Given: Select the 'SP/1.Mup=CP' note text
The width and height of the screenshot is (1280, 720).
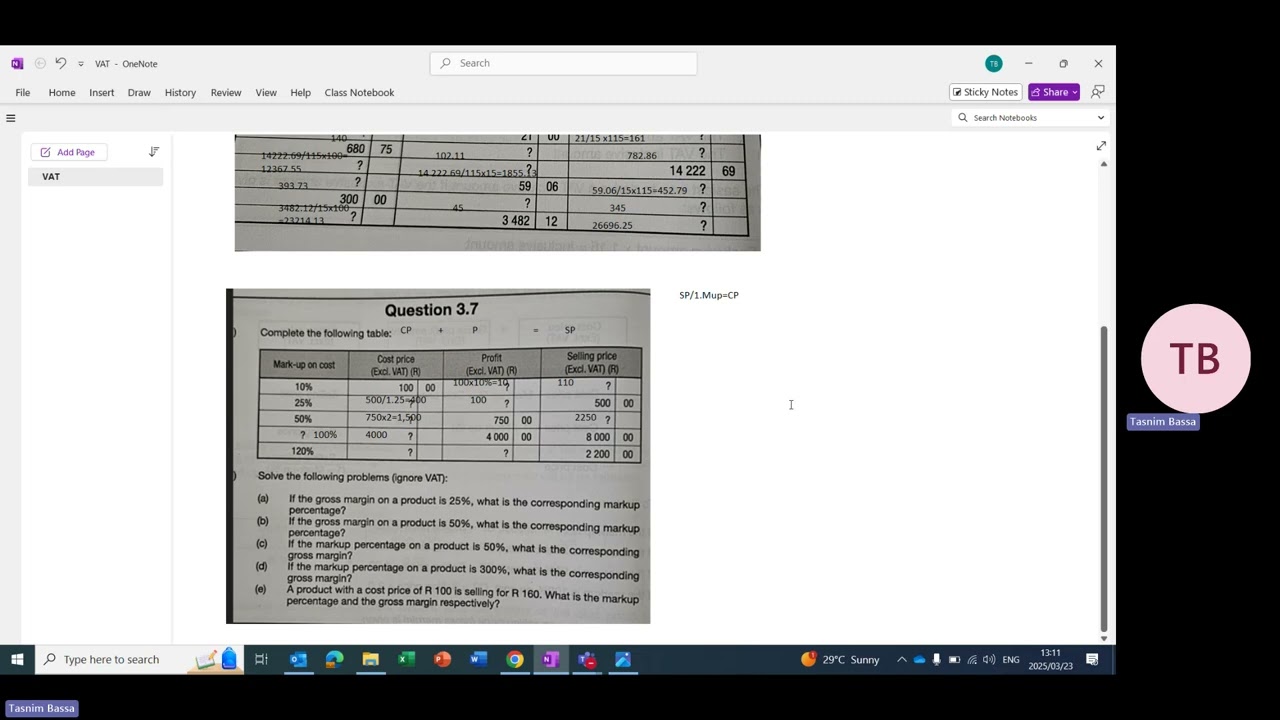Looking at the screenshot, I should tap(709, 295).
